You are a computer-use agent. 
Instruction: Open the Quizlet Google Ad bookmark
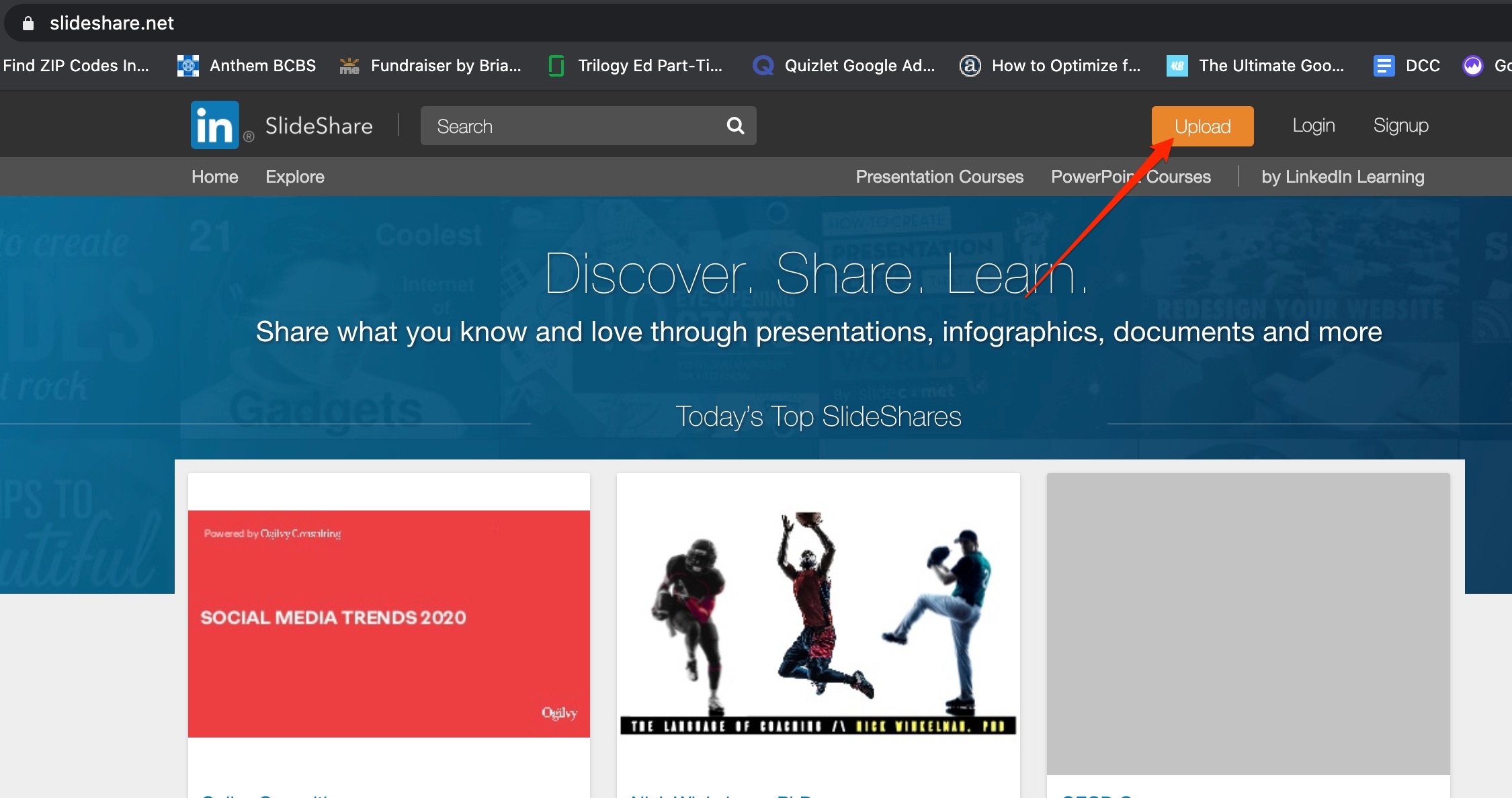click(844, 66)
